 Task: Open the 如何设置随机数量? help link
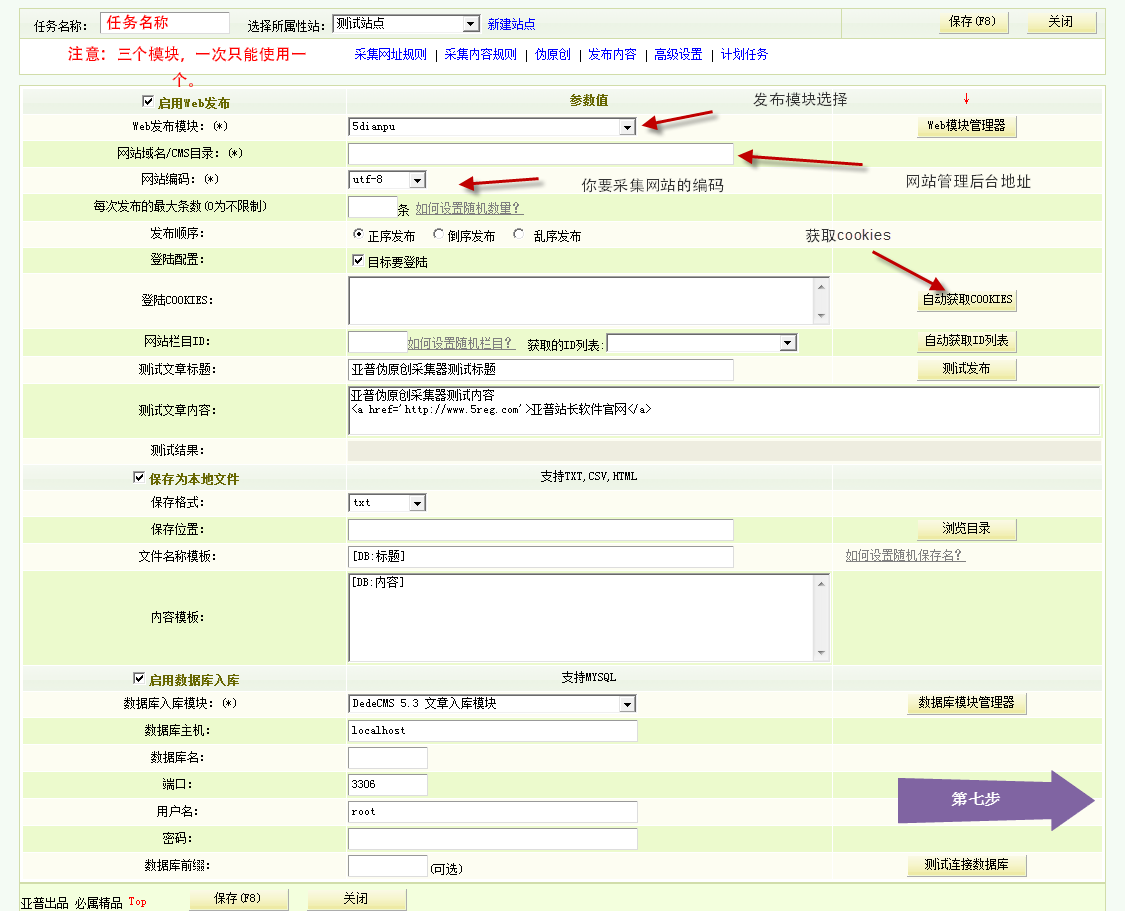point(469,208)
